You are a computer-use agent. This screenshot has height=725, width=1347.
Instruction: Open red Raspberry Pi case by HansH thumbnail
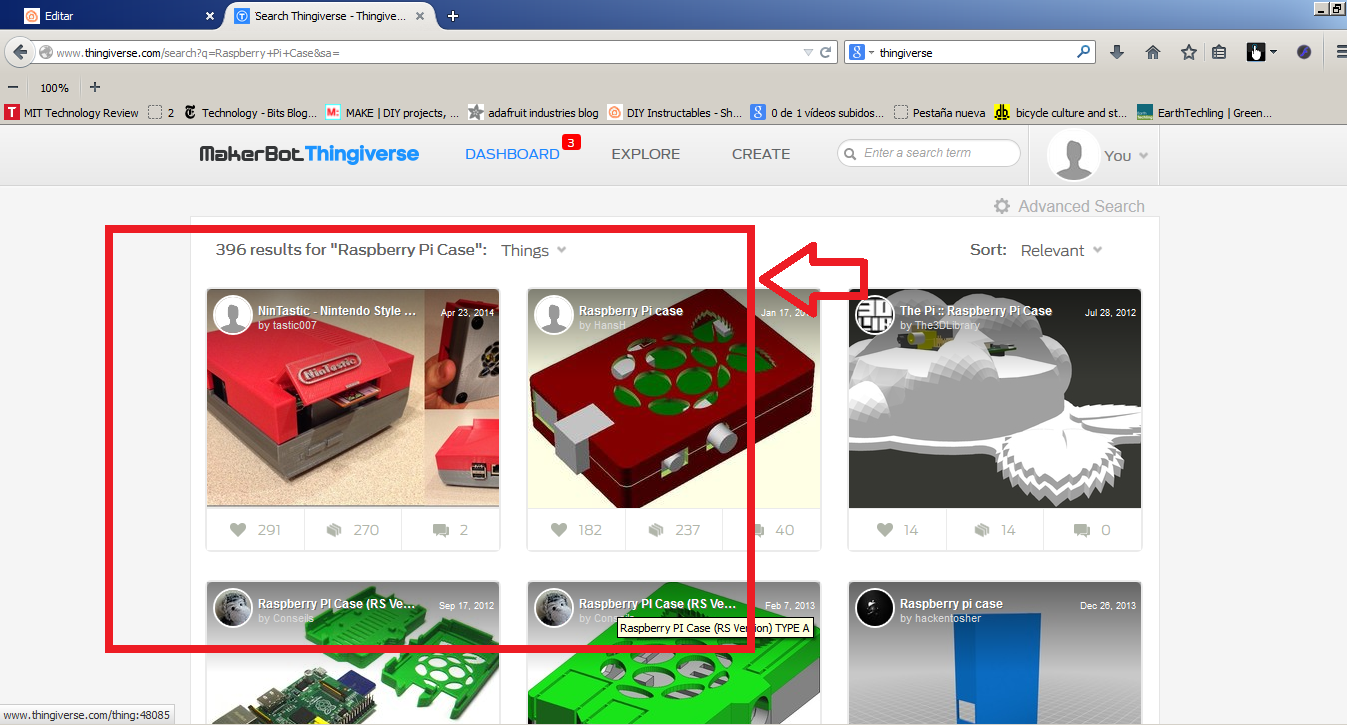[x=674, y=398]
